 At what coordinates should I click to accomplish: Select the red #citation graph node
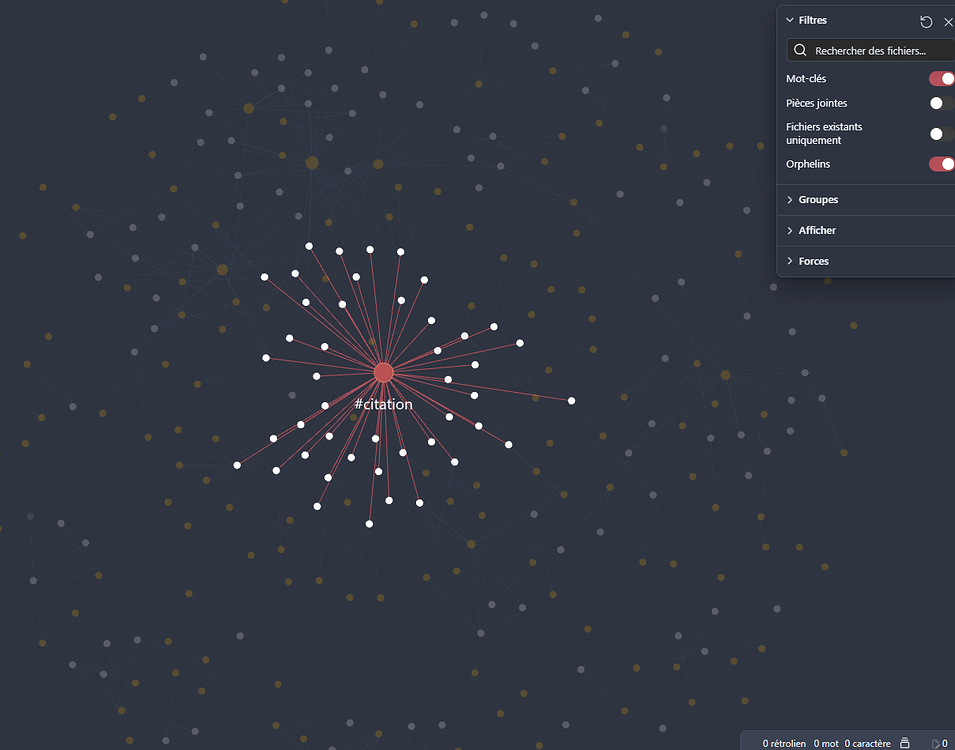pos(383,372)
